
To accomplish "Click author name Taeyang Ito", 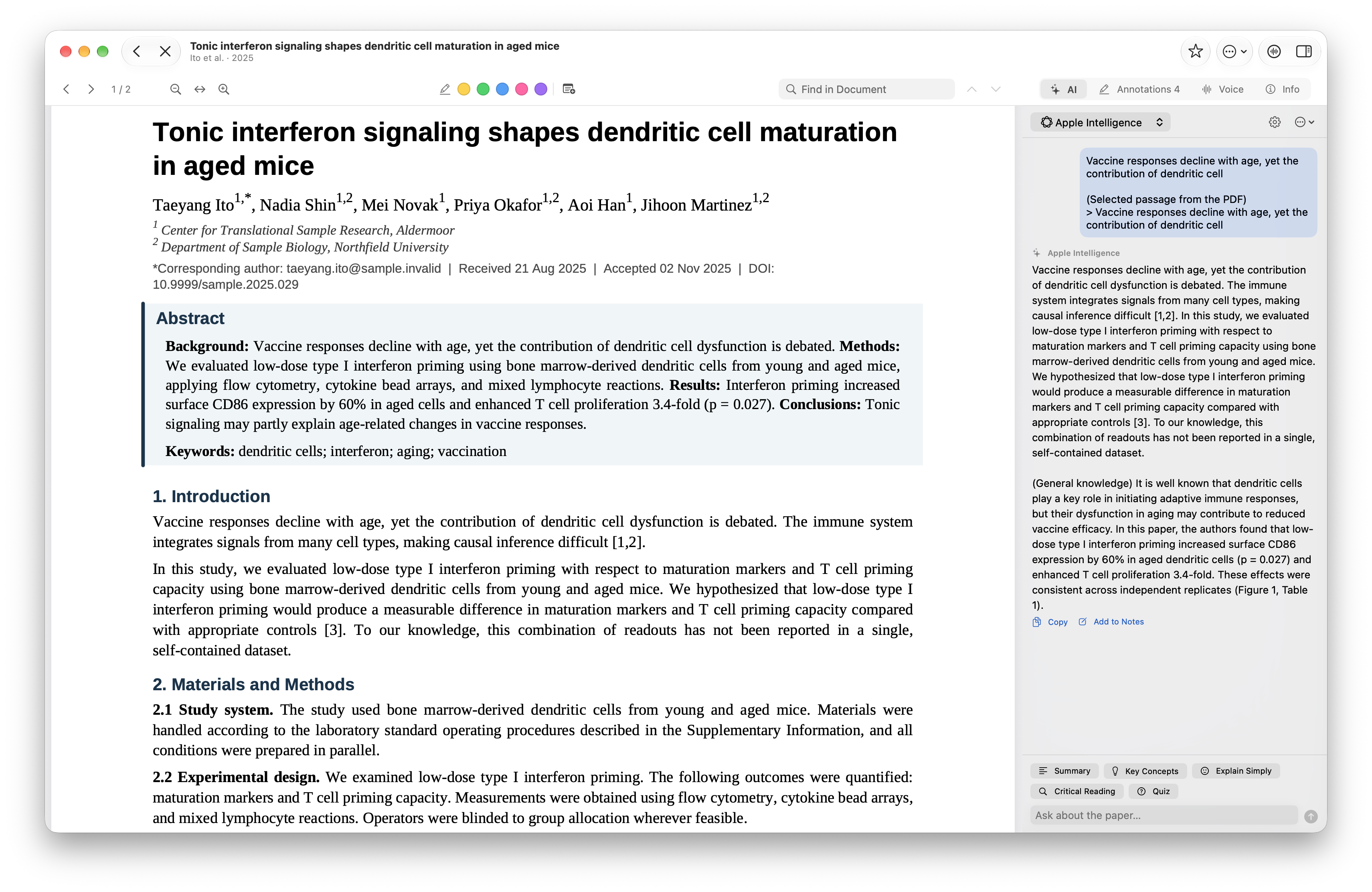I will (192, 205).
